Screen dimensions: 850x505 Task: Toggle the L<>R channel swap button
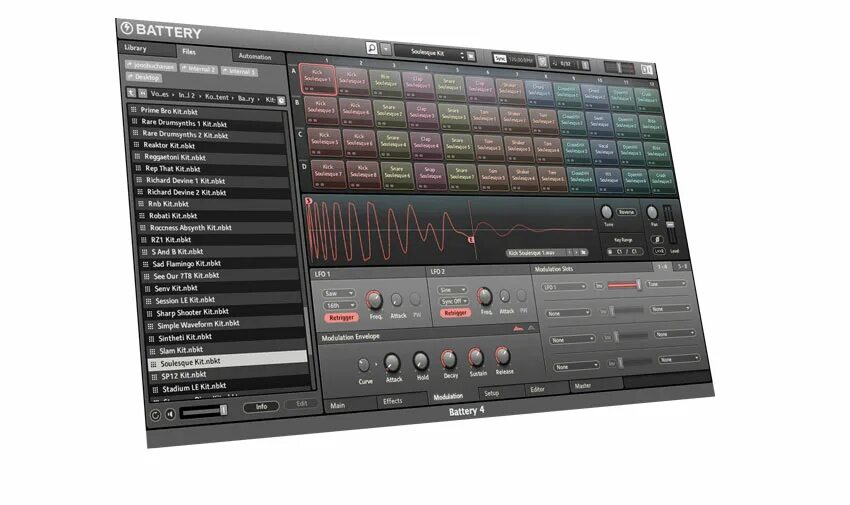659,251
